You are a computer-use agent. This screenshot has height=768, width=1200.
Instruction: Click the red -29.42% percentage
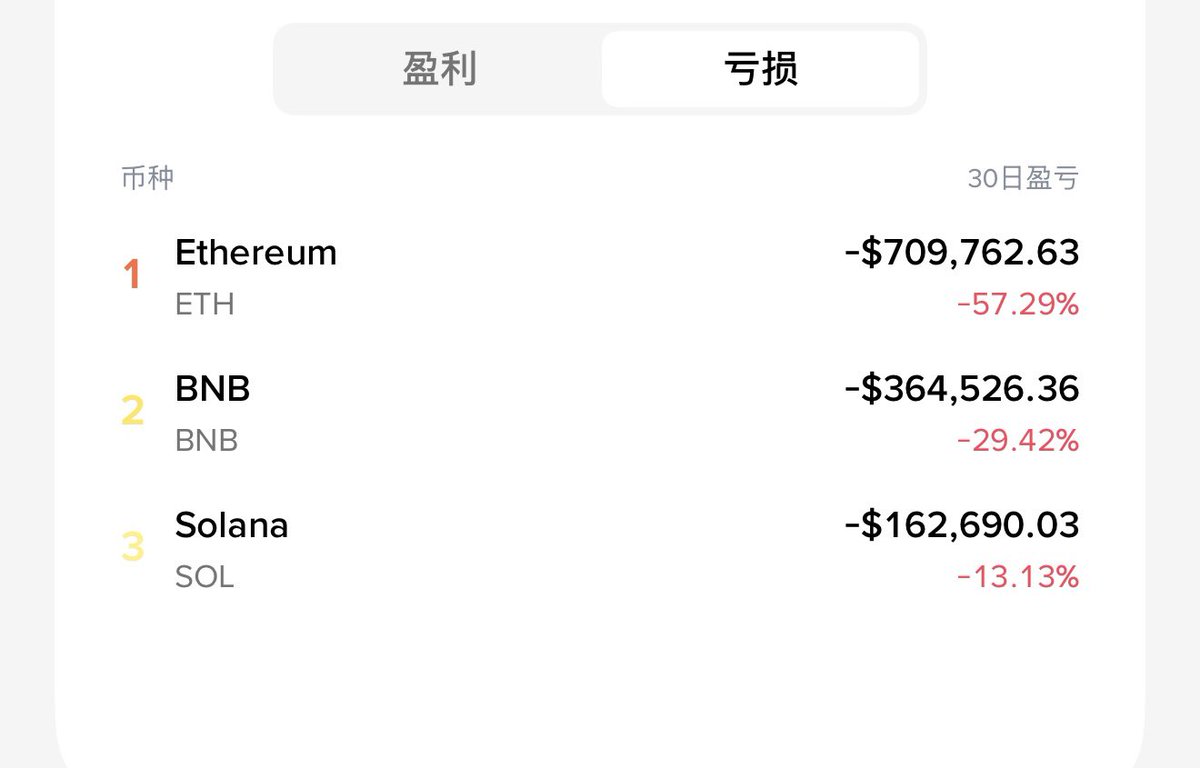pyautogui.click(x=1018, y=440)
